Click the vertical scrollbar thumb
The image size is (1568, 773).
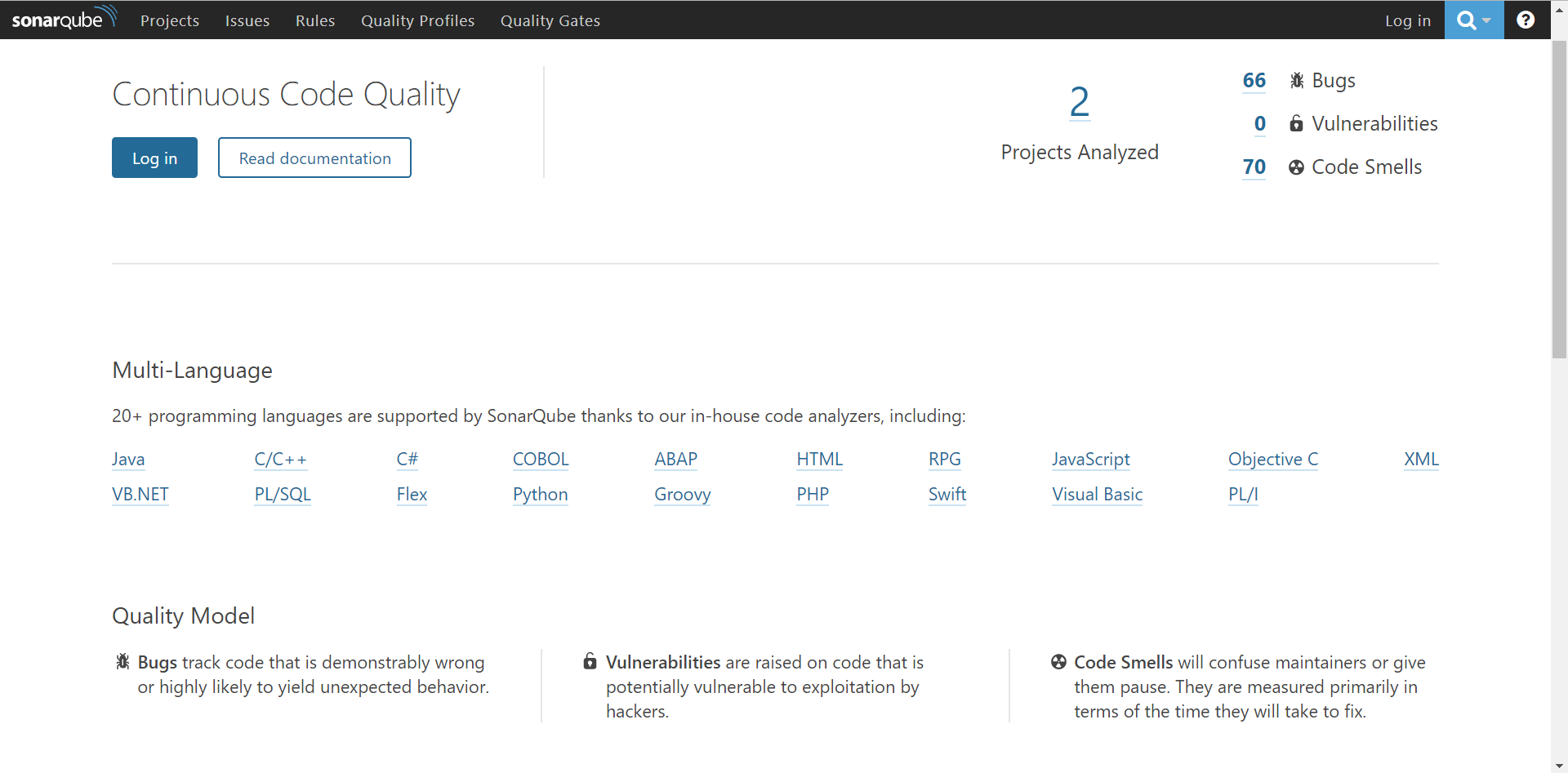tap(1559, 199)
